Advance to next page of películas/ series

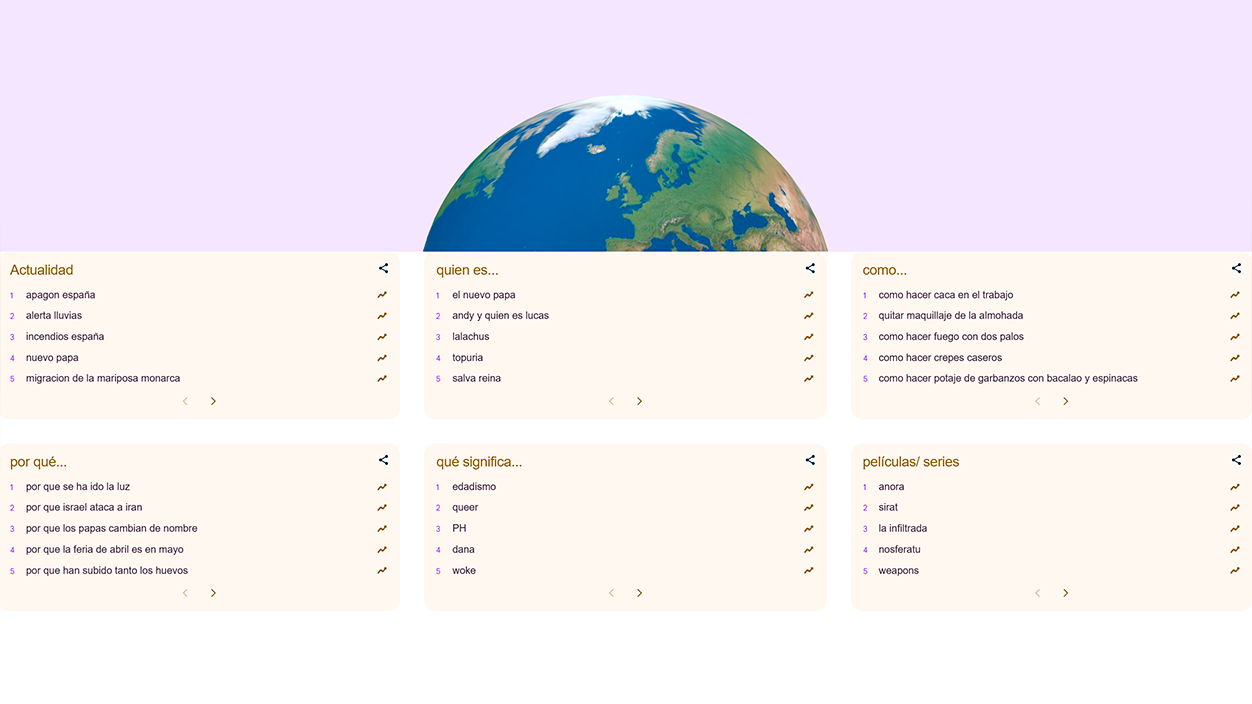tap(1065, 592)
